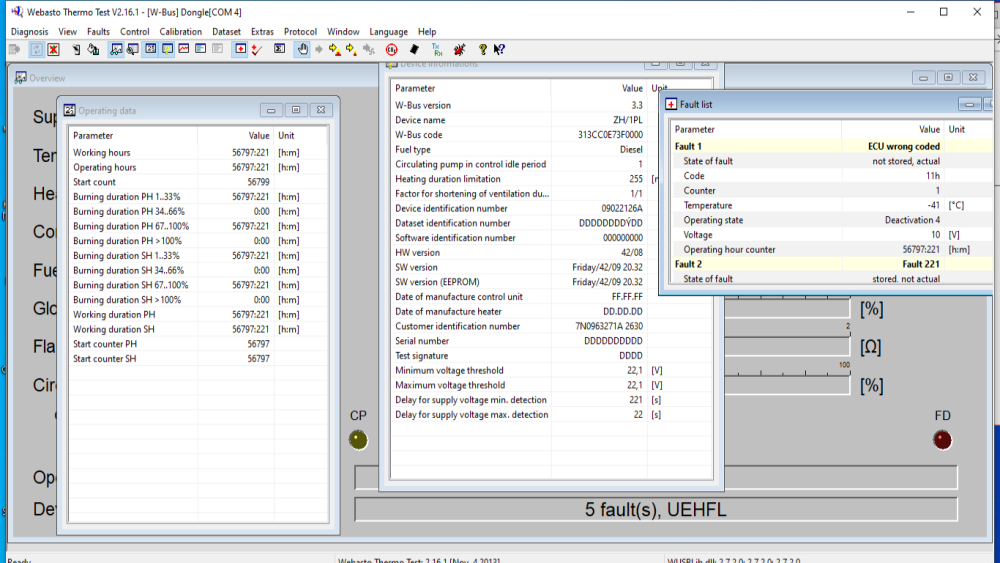Select the 'Start count' row in Operating data
This screenshot has width=1000, height=563.
(198, 182)
